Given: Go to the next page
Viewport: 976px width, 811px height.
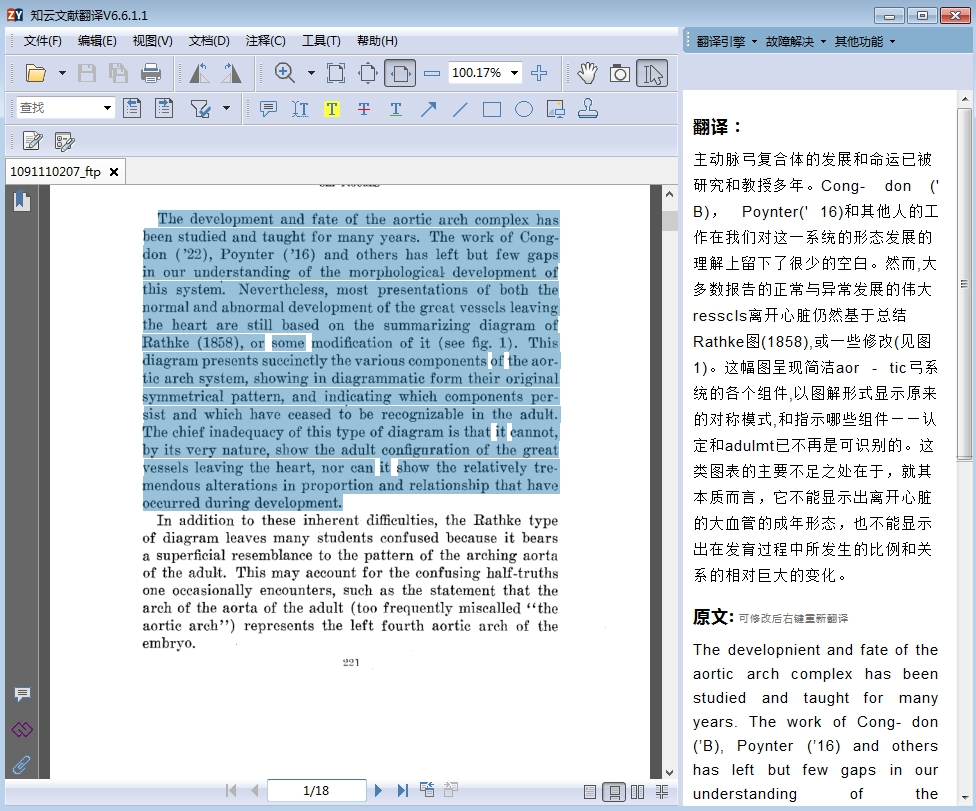Looking at the screenshot, I should [x=378, y=790].
